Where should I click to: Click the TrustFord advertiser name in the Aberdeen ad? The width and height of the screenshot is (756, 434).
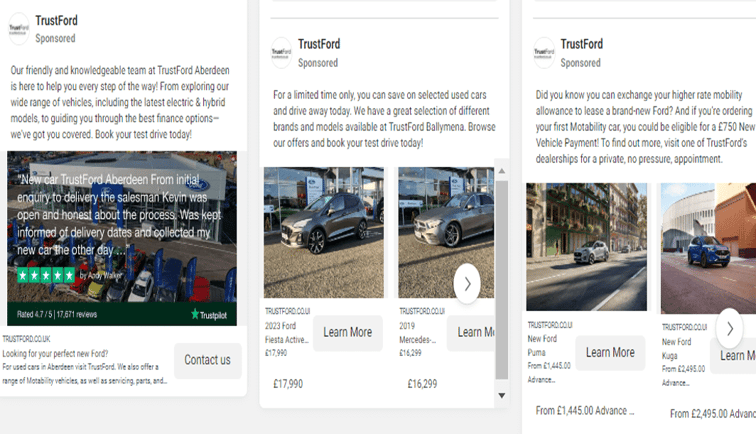(56, 20)
